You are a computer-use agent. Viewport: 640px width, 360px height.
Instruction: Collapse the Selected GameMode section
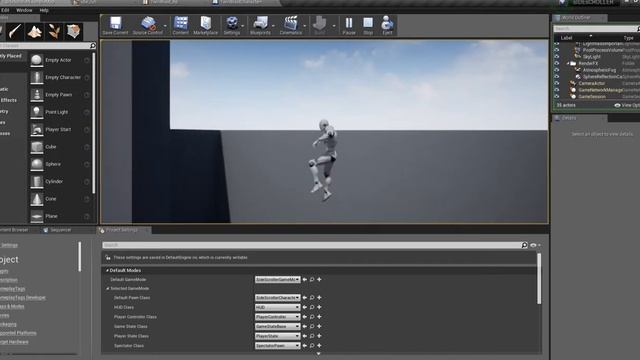click(108, 289)
